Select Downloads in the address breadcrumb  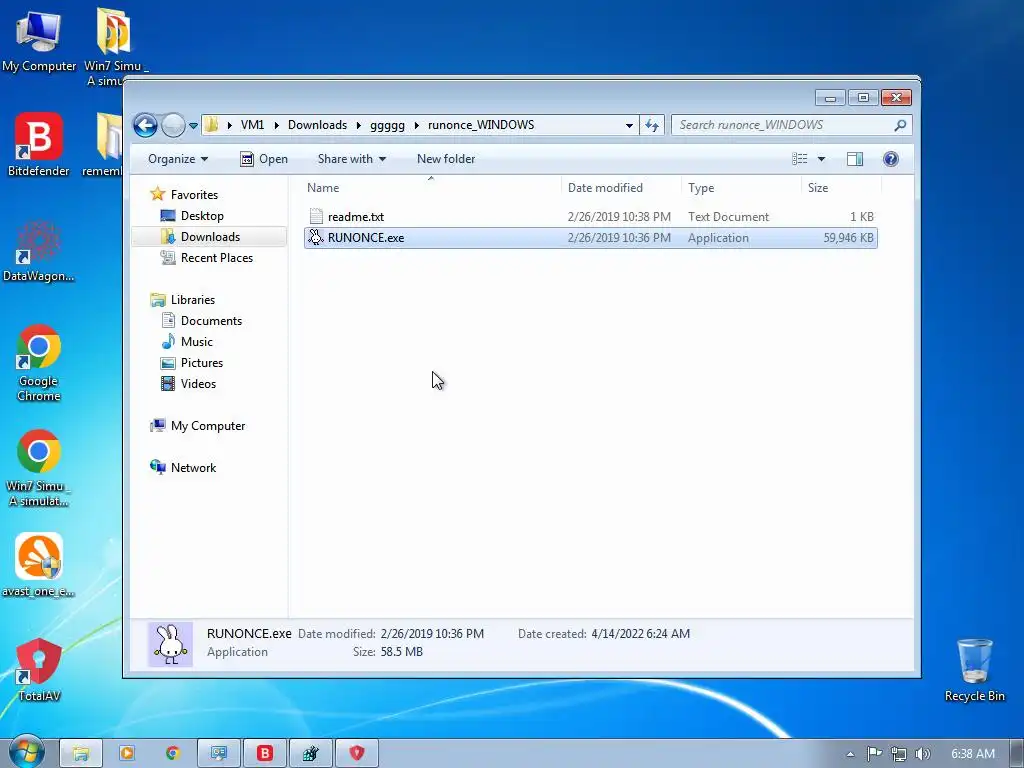point(317,125)
